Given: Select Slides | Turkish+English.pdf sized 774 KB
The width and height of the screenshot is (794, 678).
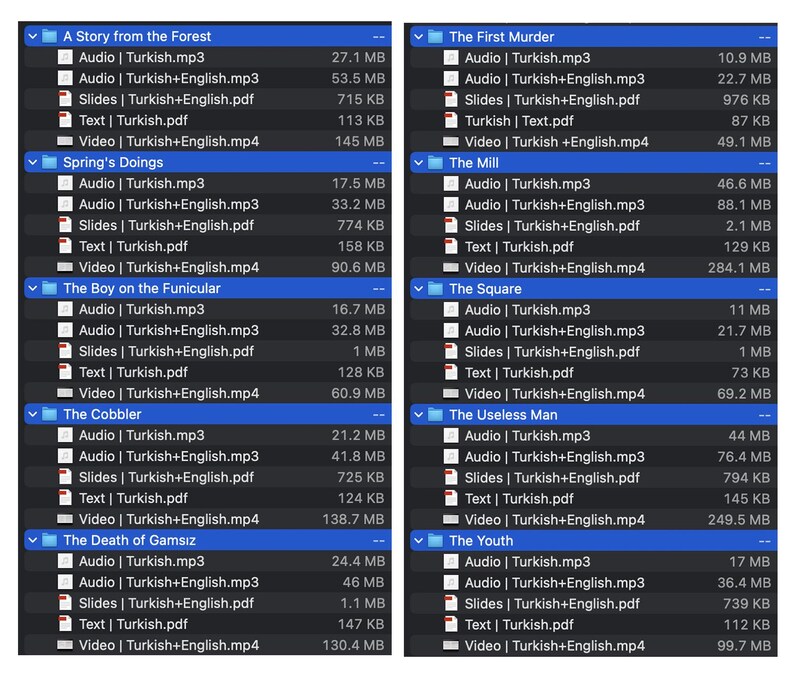Looking at the screenshot, I should point(166,225).
